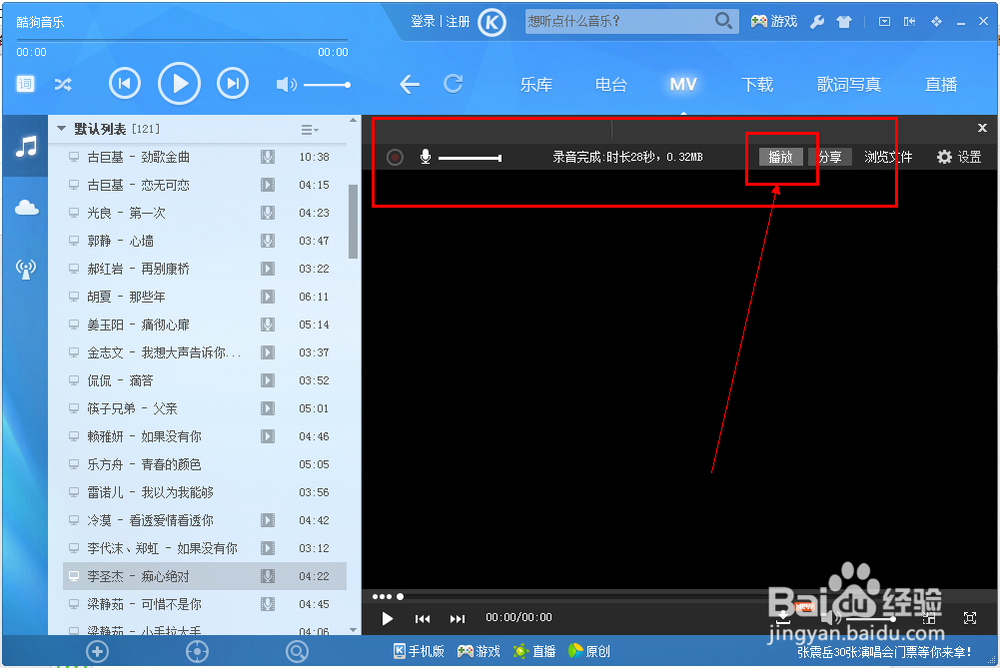Go back with the left arrow icon
The height and width of the screenshot is (668, 1000).
(409, 84)
